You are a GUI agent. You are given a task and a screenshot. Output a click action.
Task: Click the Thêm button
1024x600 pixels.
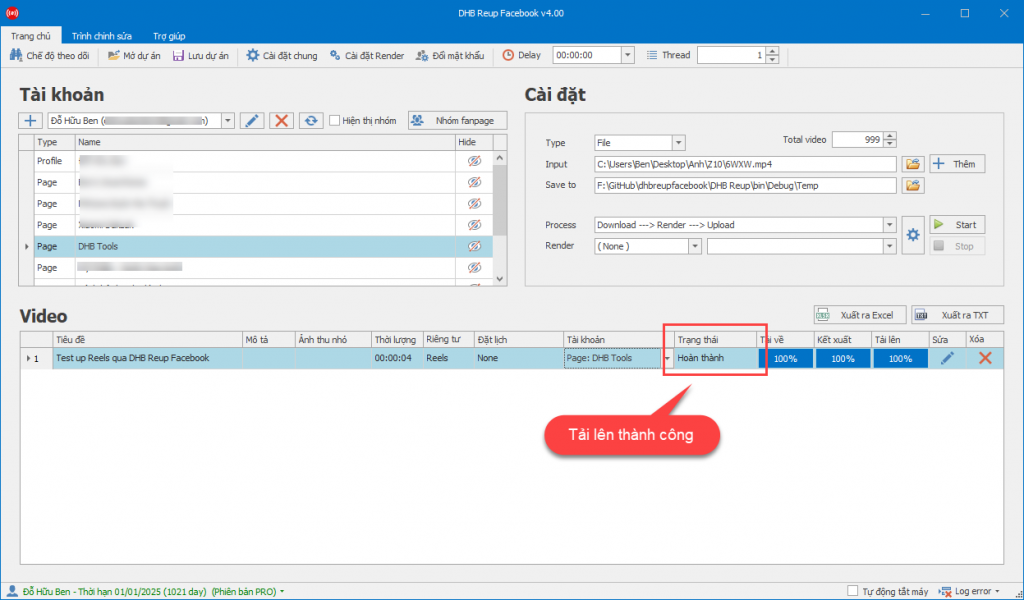tap(957, 164)
